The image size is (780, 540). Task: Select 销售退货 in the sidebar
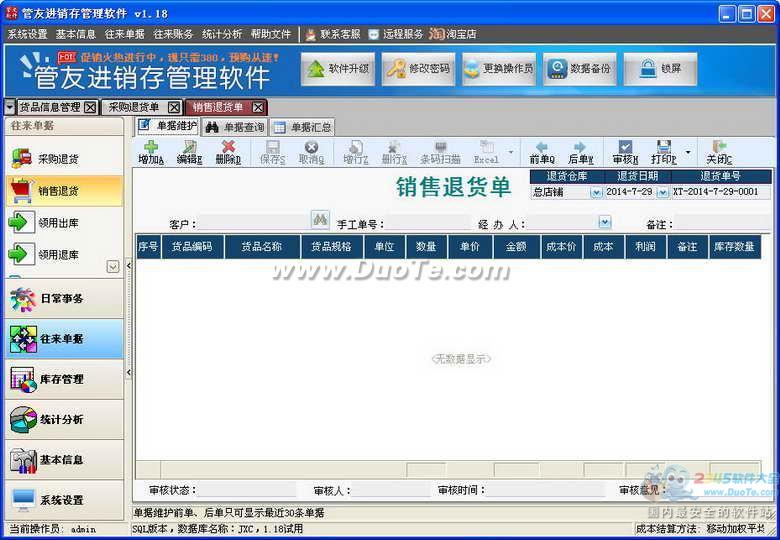(x=64, y=190)
